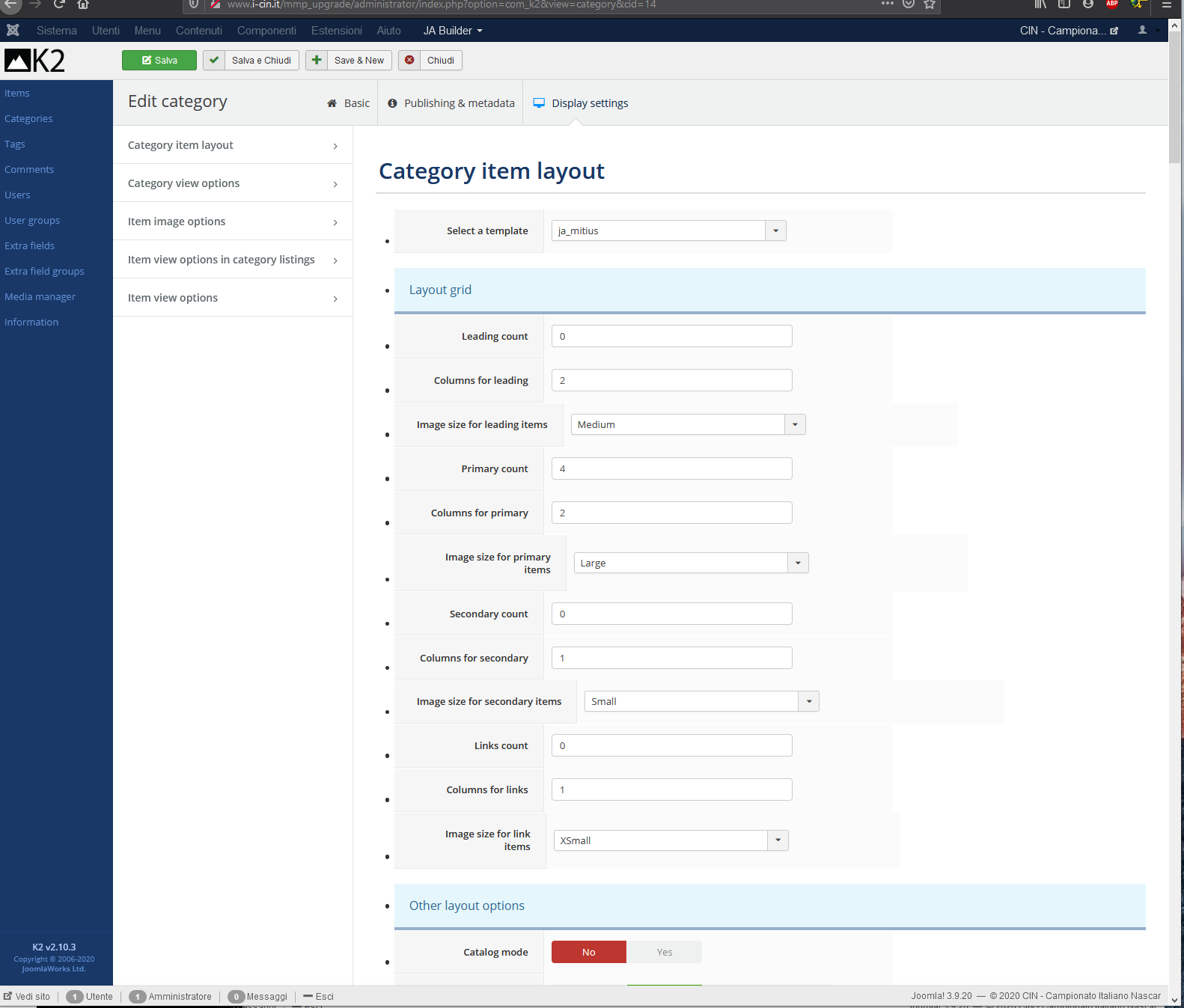1184x1008 pixels.
Task: Click the bookmark star icon in address bar
Action: coord(930,4)
